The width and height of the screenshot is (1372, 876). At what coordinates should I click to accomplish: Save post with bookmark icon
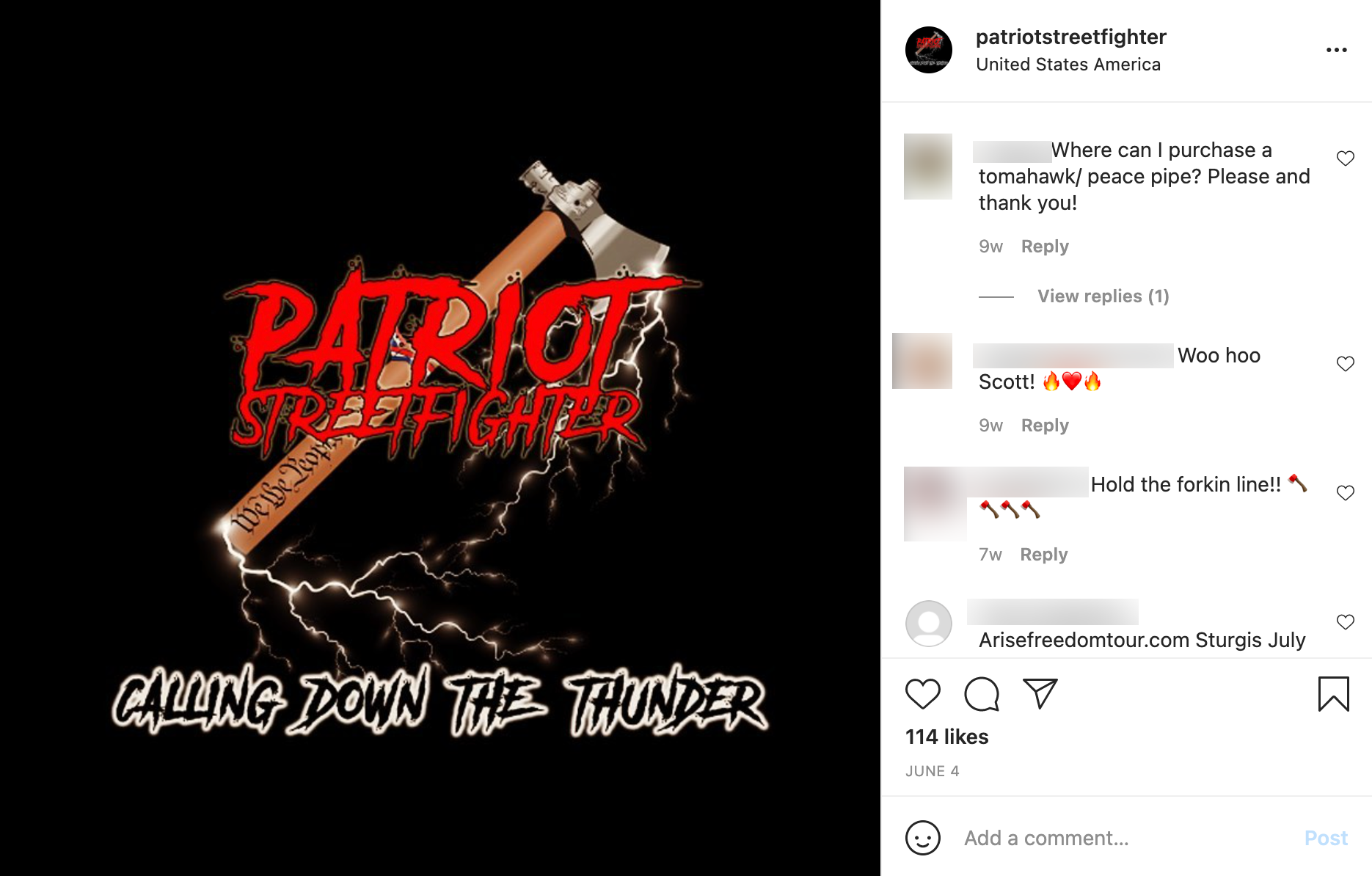click(1333, 693)
